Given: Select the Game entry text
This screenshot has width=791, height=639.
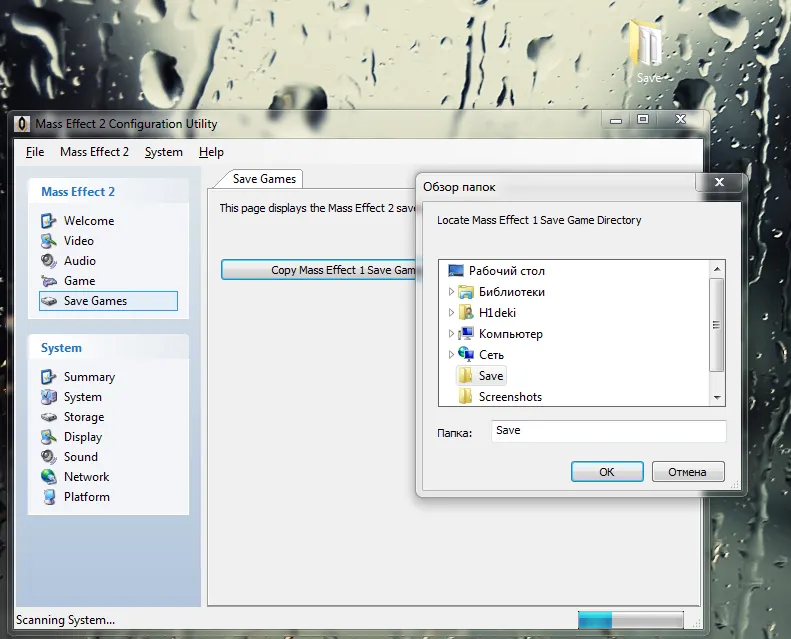Looking at the screenshot, I should pos(79,281).
